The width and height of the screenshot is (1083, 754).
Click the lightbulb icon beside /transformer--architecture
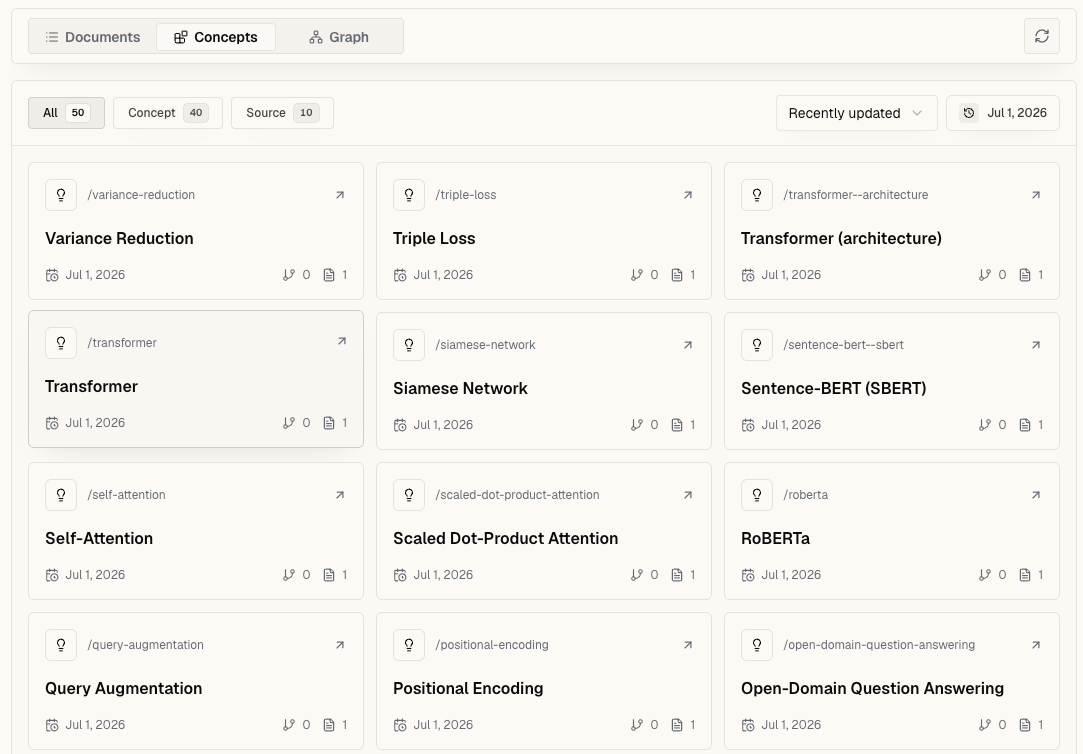(x=757, y=195)
